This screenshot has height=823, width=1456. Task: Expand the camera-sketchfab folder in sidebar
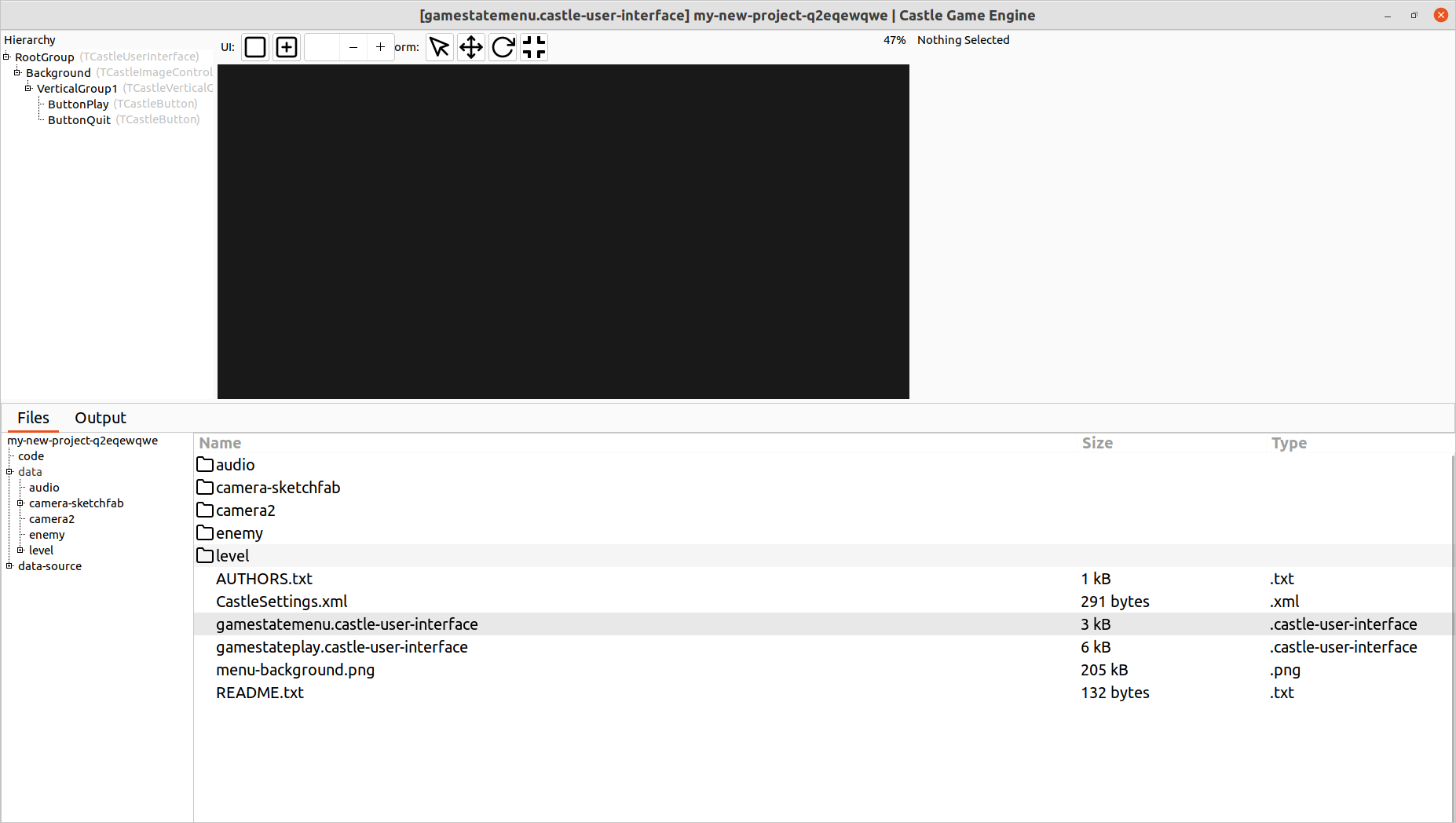click(x=20, y=503)
